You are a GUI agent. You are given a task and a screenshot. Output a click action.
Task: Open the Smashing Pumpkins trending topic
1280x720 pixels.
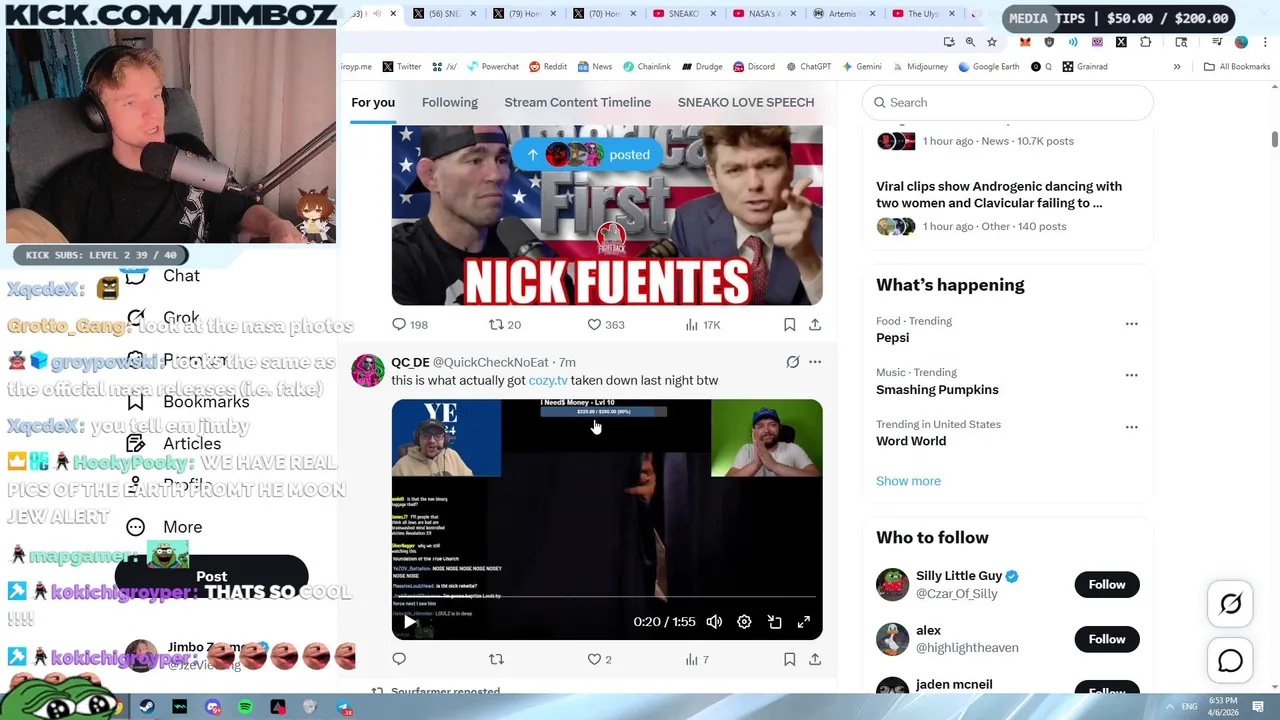[937, 390]
